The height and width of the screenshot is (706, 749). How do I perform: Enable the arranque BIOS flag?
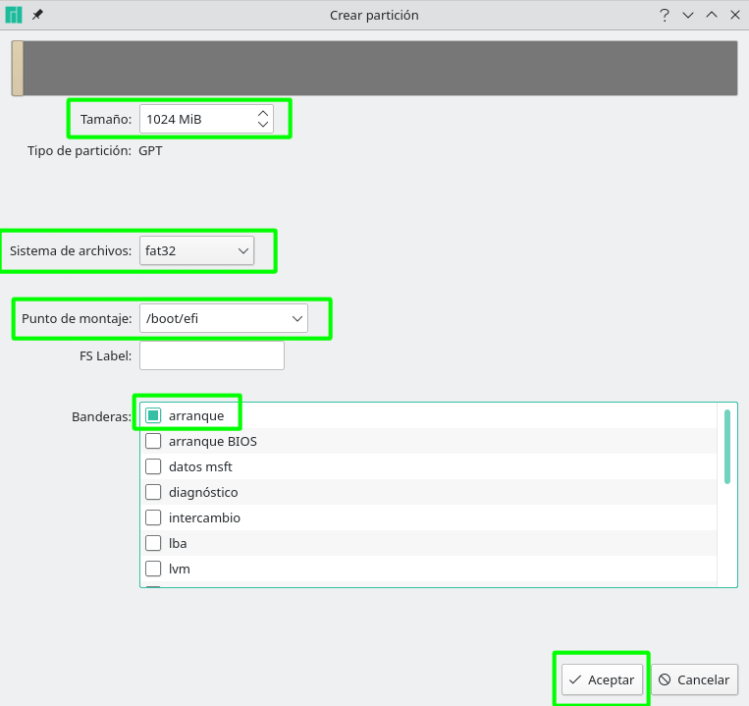[x=153, y=441]
